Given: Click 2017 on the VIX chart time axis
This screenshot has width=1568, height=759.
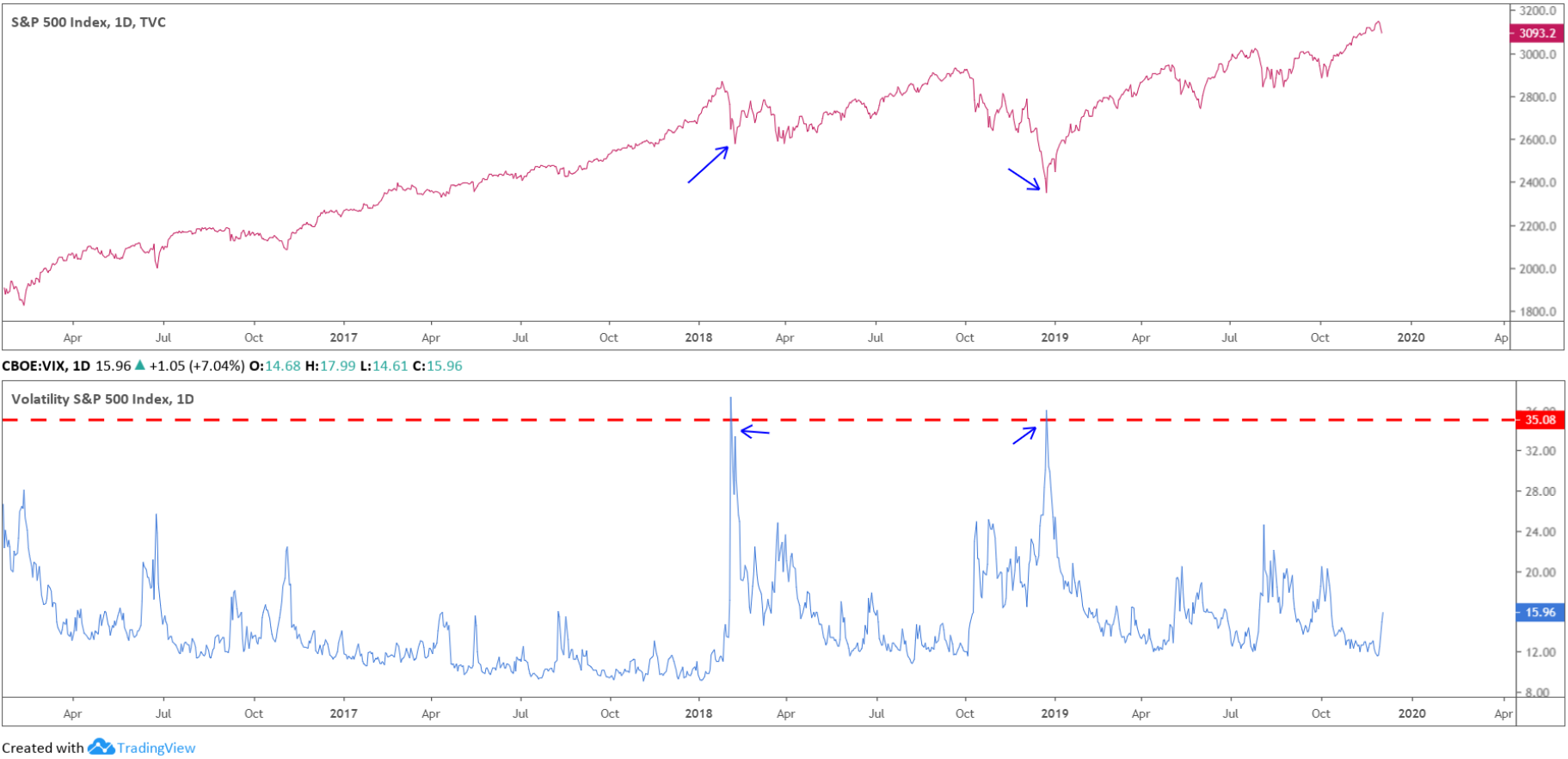Looking at the screenshot, I should [x=343, y=713].
